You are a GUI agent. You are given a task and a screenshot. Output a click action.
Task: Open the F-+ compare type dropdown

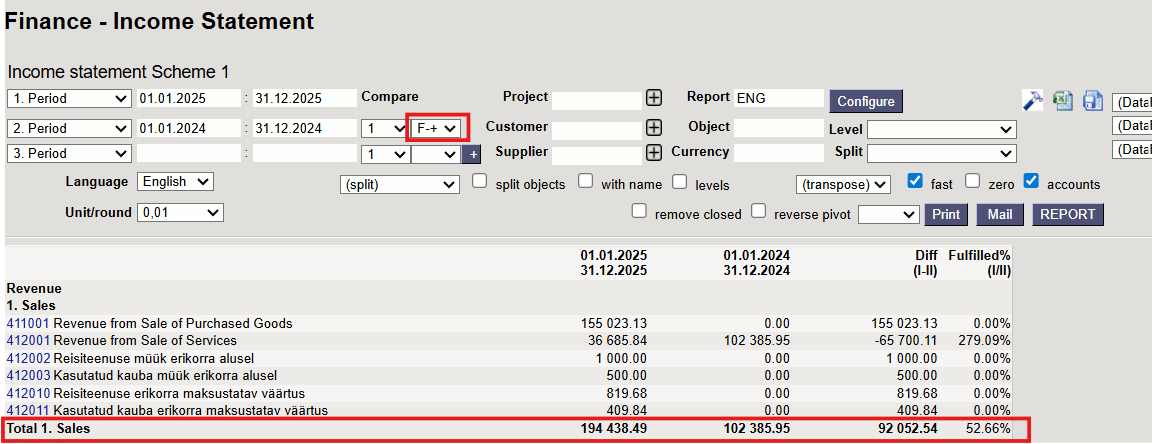tap(437, 128)
